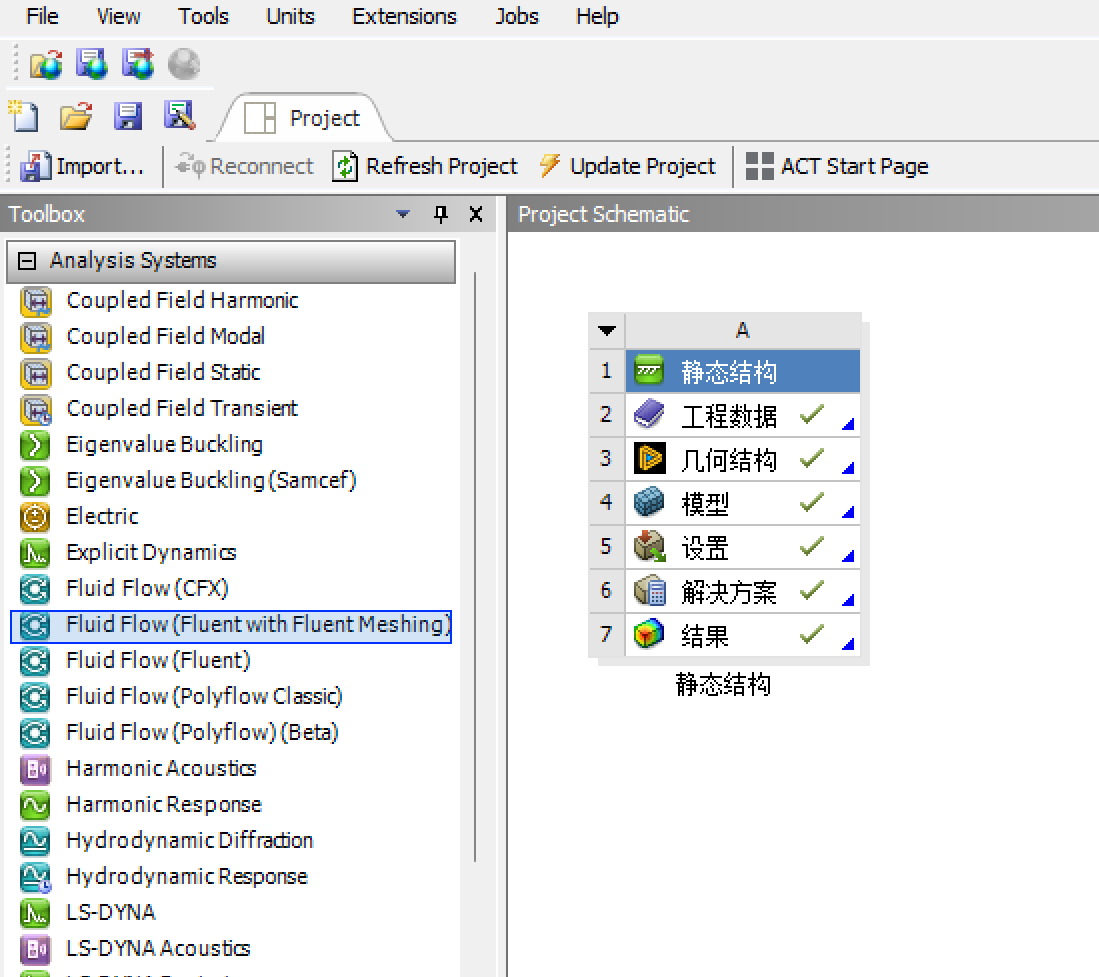Pin the Toolbox panel

click(441, 214)
